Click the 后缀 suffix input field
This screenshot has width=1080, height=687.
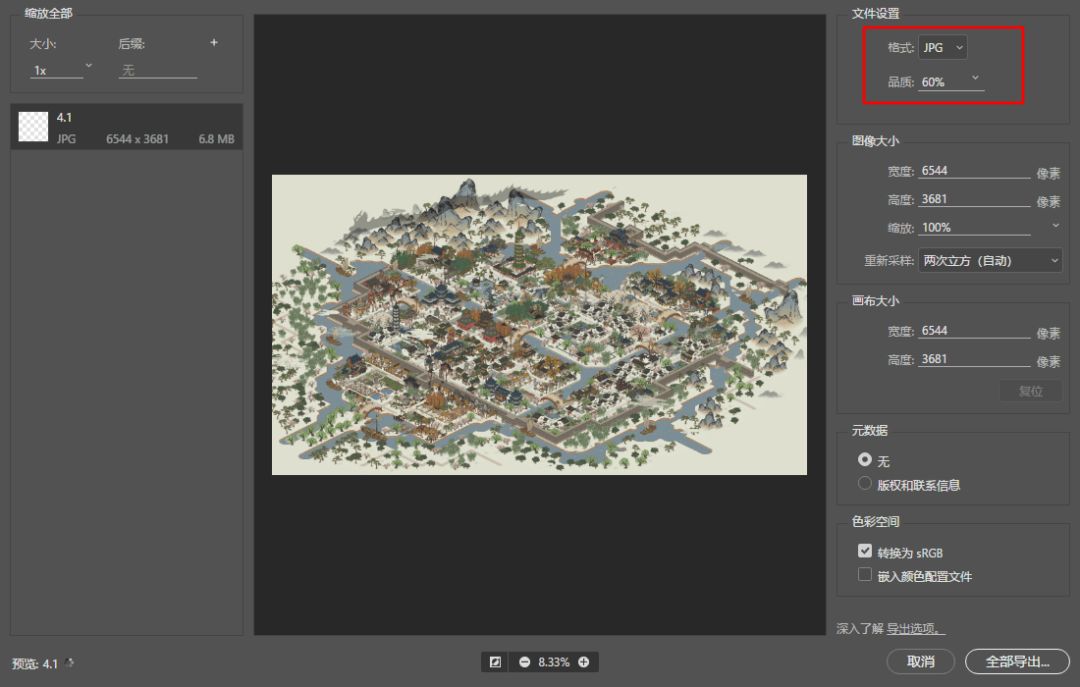pyautogui.click(x=158, y=70)
